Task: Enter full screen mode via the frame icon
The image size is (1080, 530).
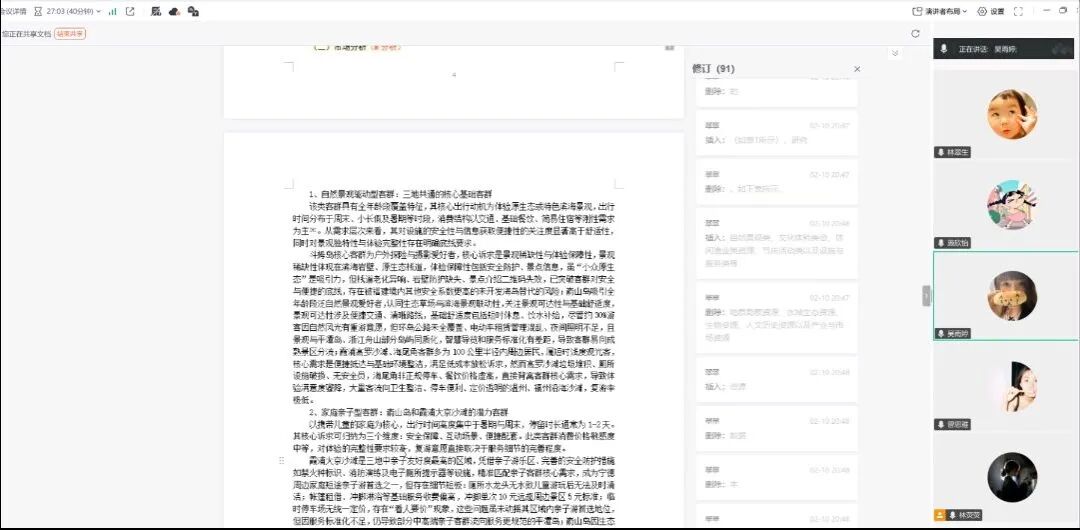Action: [x=1019, y=11]
